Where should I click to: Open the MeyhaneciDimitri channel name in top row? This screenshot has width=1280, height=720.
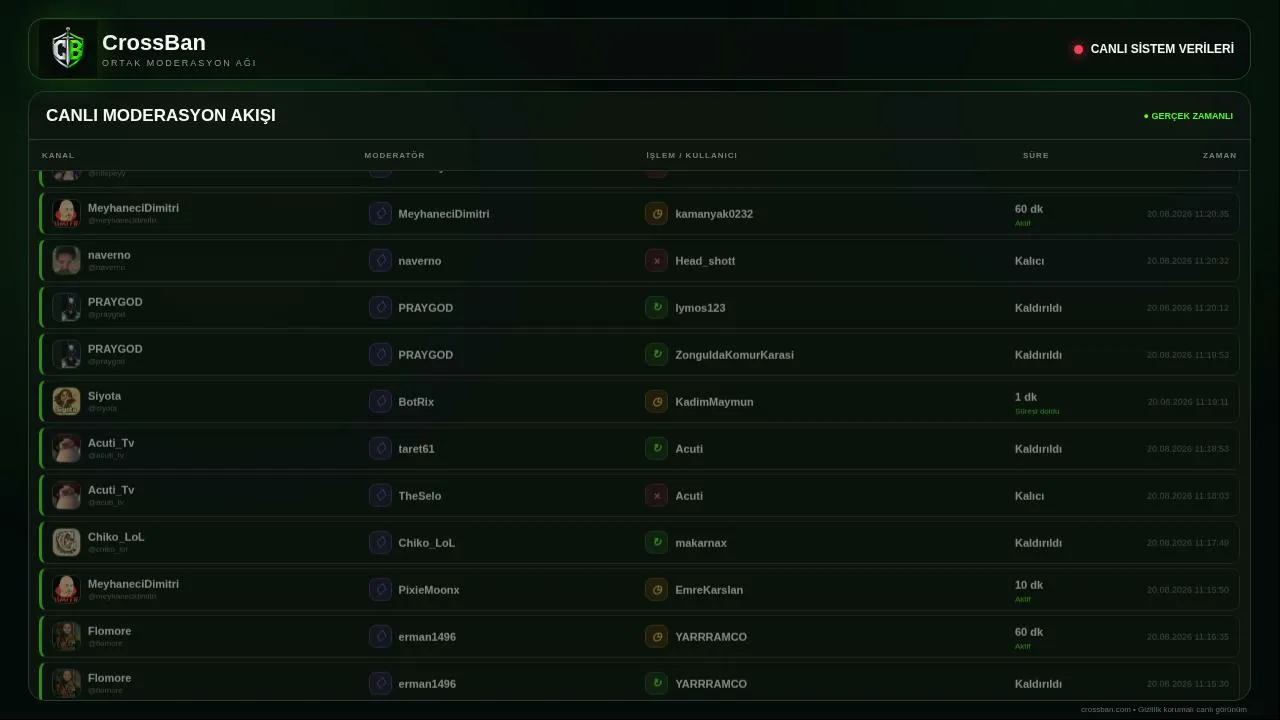tap(133, 208)
